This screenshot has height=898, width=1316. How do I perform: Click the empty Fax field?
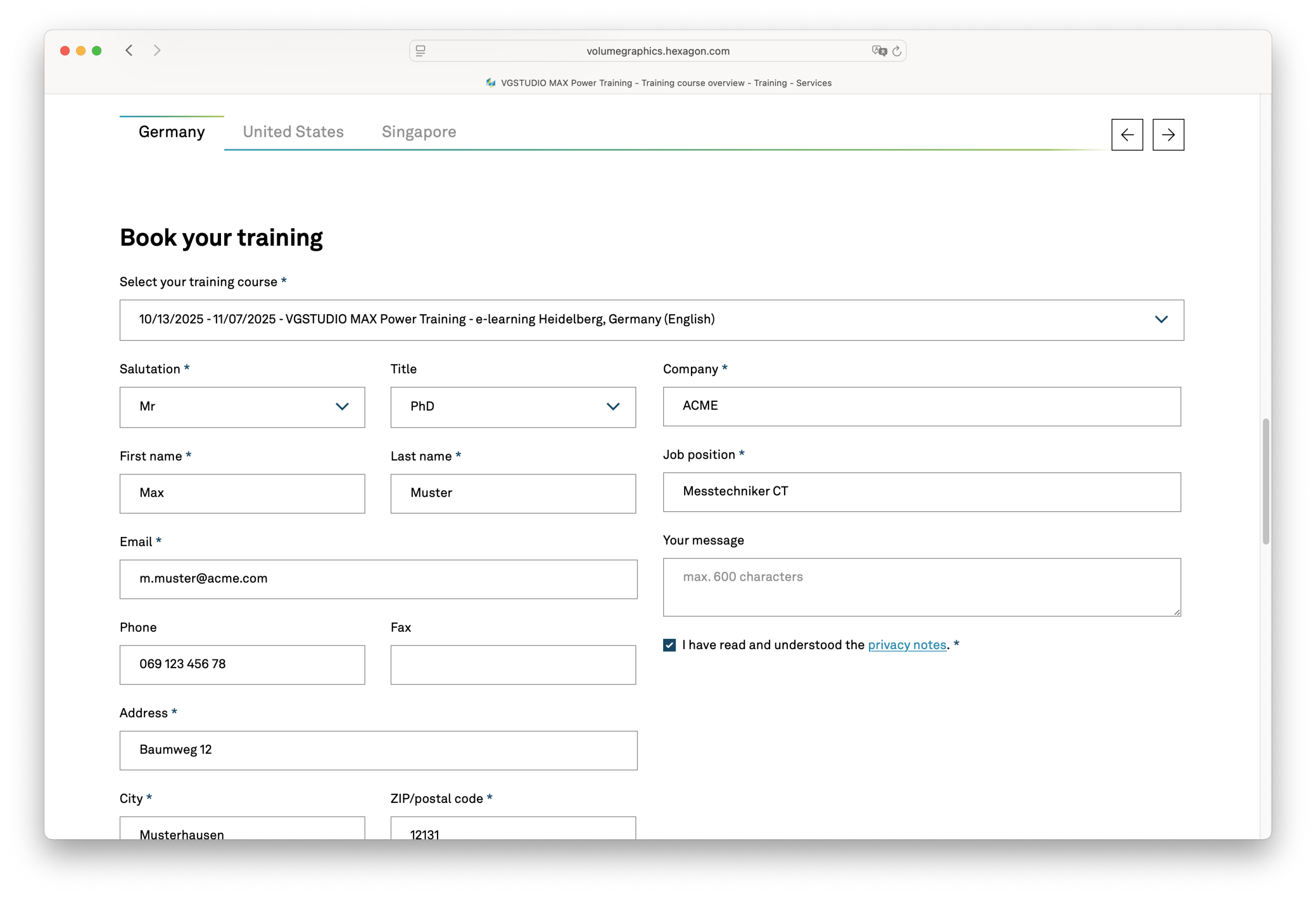[513, 665]
